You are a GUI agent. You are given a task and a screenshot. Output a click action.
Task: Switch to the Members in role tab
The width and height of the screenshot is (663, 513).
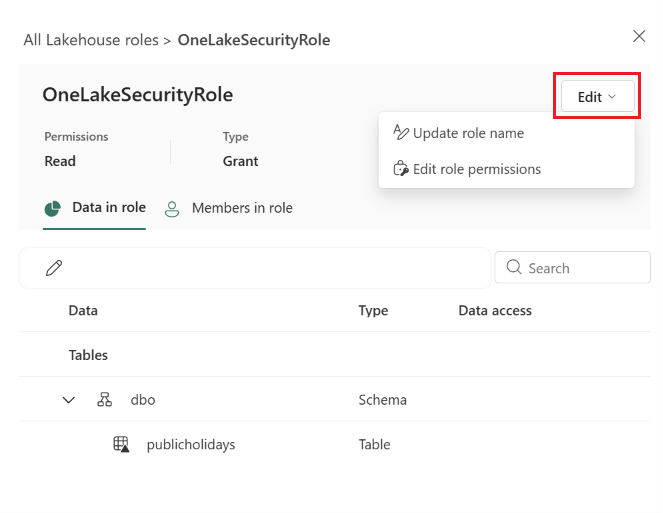pos(228,208)
